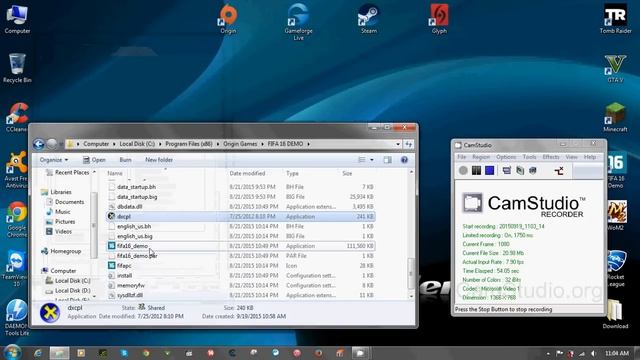Open the CamStudio File menu
Screen dimensions: 640x360
pyautogui.click(x=462, y=157)
